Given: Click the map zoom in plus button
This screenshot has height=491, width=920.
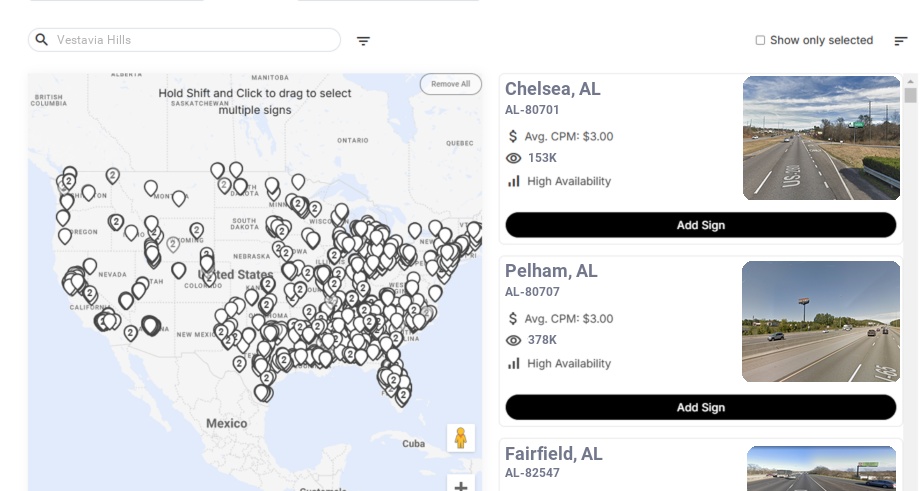Looking at the screenshot, I should click(461, 486).
